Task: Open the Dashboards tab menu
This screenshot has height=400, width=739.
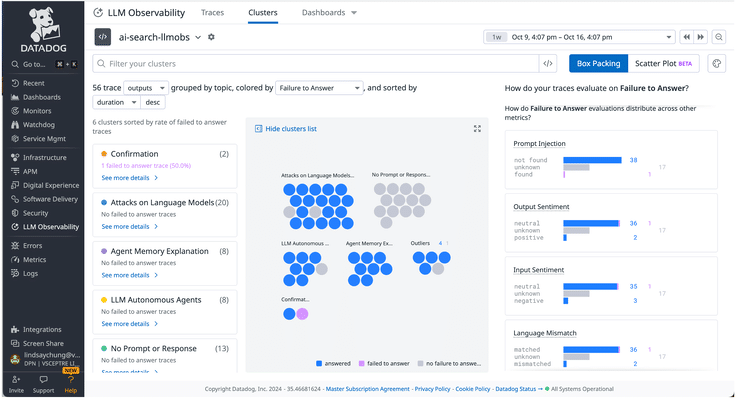Action: pyautogui.click(x=329, y=13)
